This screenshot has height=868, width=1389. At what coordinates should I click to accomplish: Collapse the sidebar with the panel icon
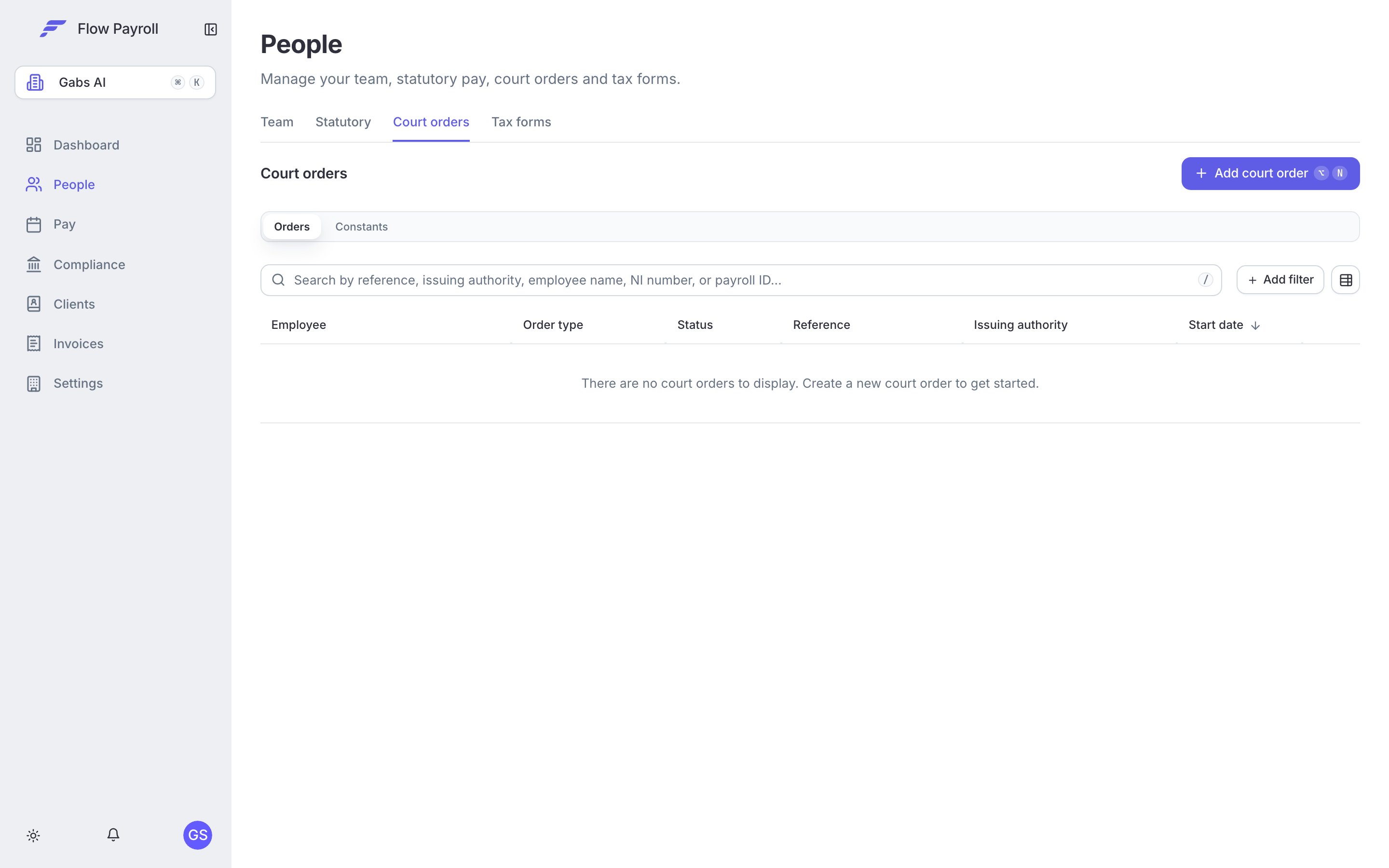pyautogui.click(x=211, y=29)
